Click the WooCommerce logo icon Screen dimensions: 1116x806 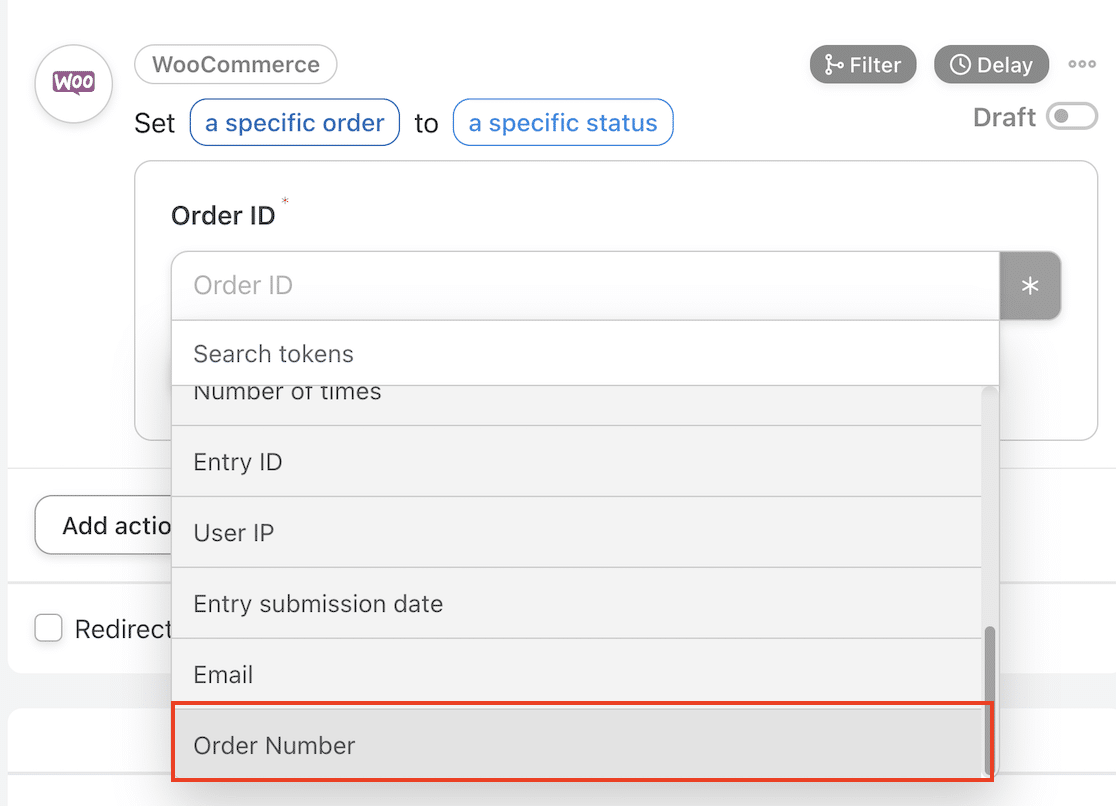coord(73,83)
